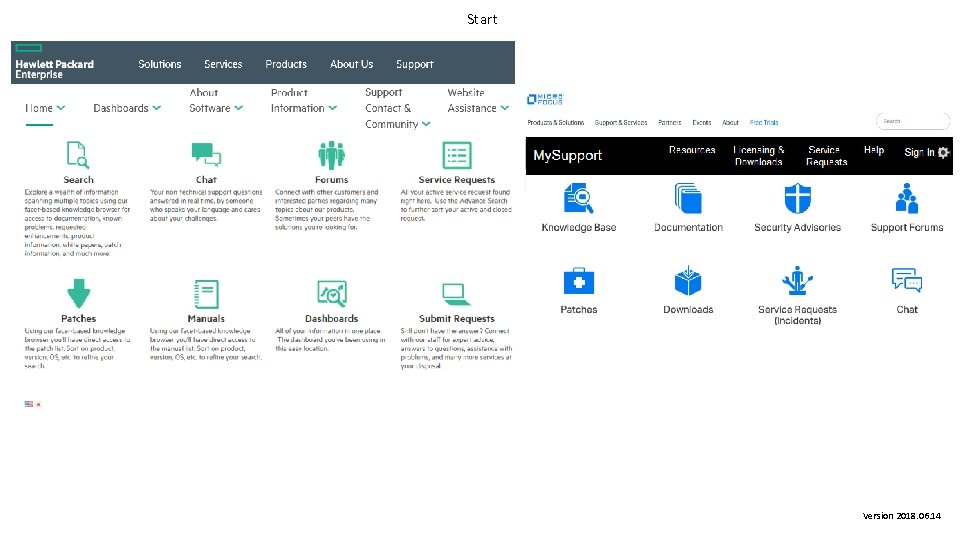Open MySupport Downloads box icon
This screenshot has height=540, width=960.
(x=688, y=281)
